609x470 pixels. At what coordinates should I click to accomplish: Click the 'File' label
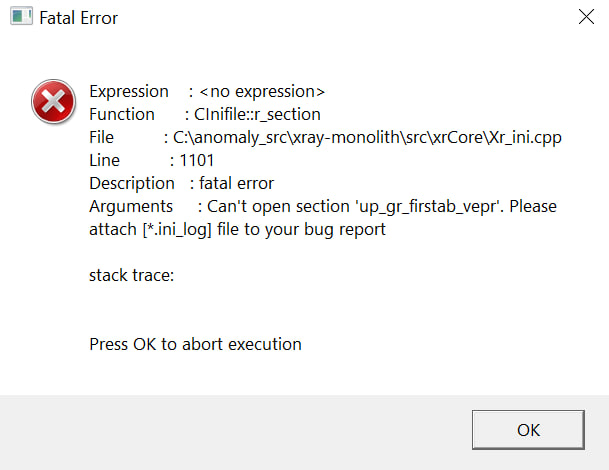click(x=102, y=137)
